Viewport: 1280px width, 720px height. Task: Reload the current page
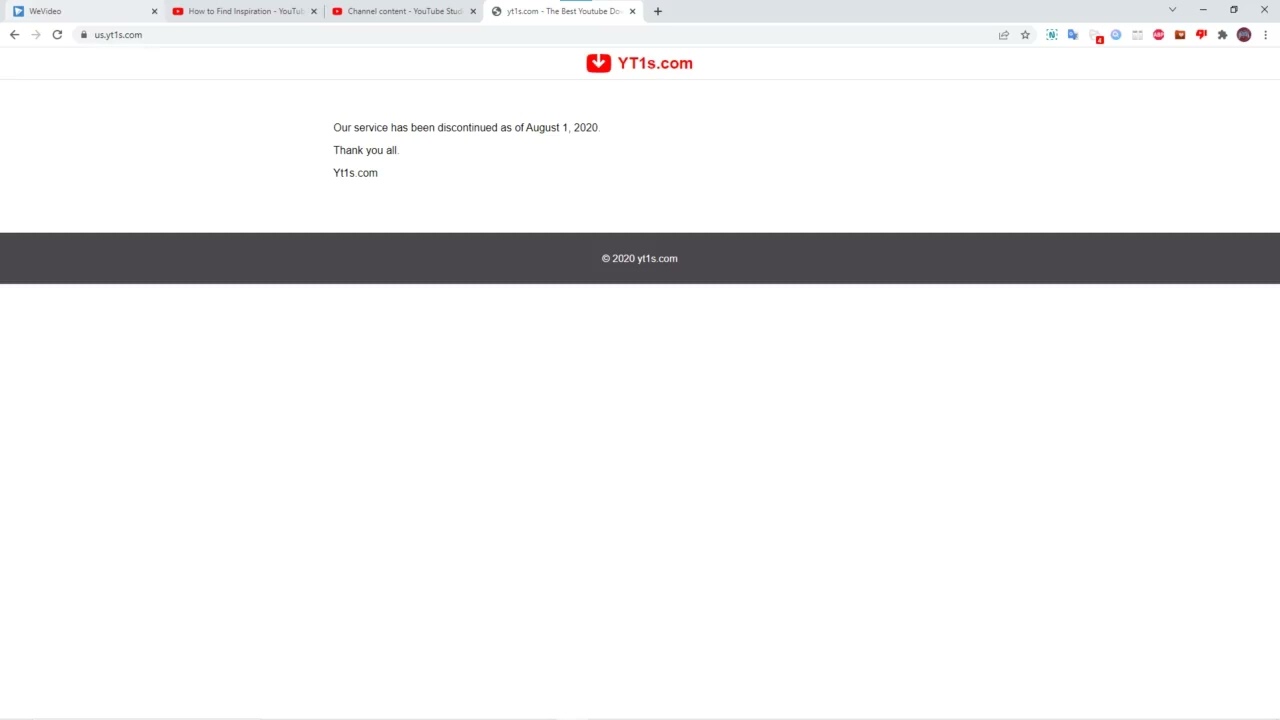coord(57,35)
